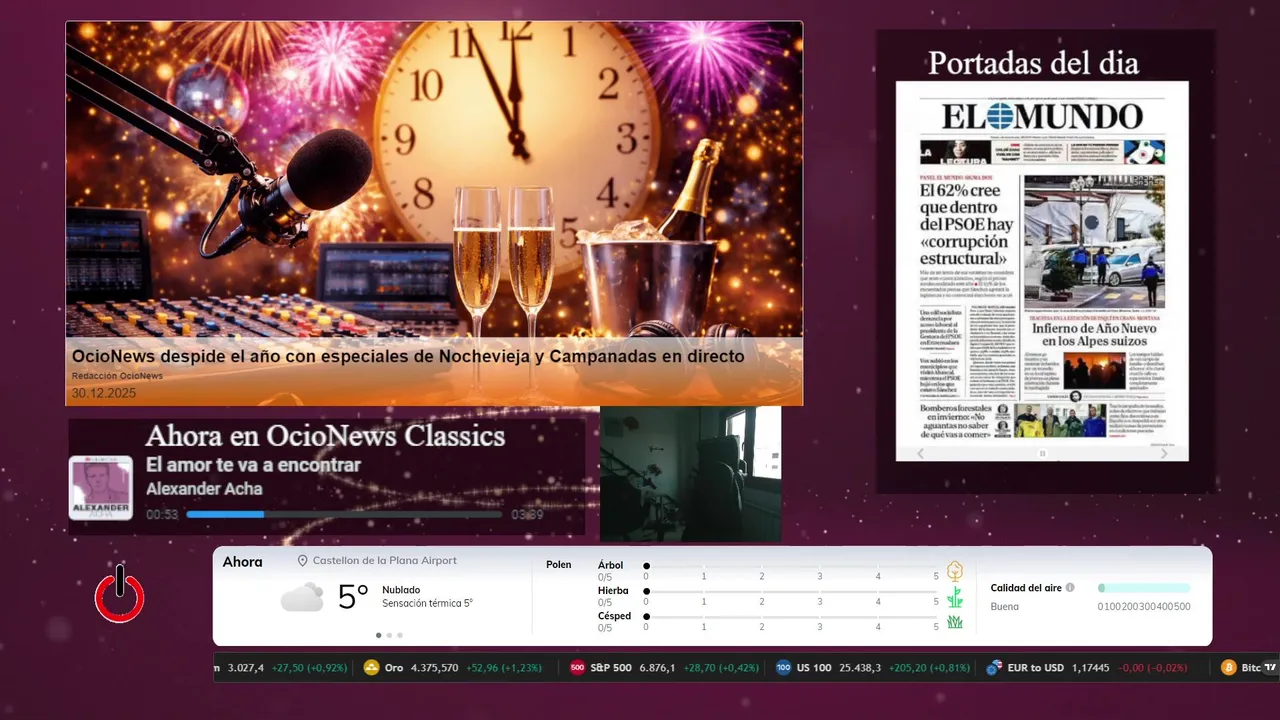Click the location pin icon beside Castellon

303,561
